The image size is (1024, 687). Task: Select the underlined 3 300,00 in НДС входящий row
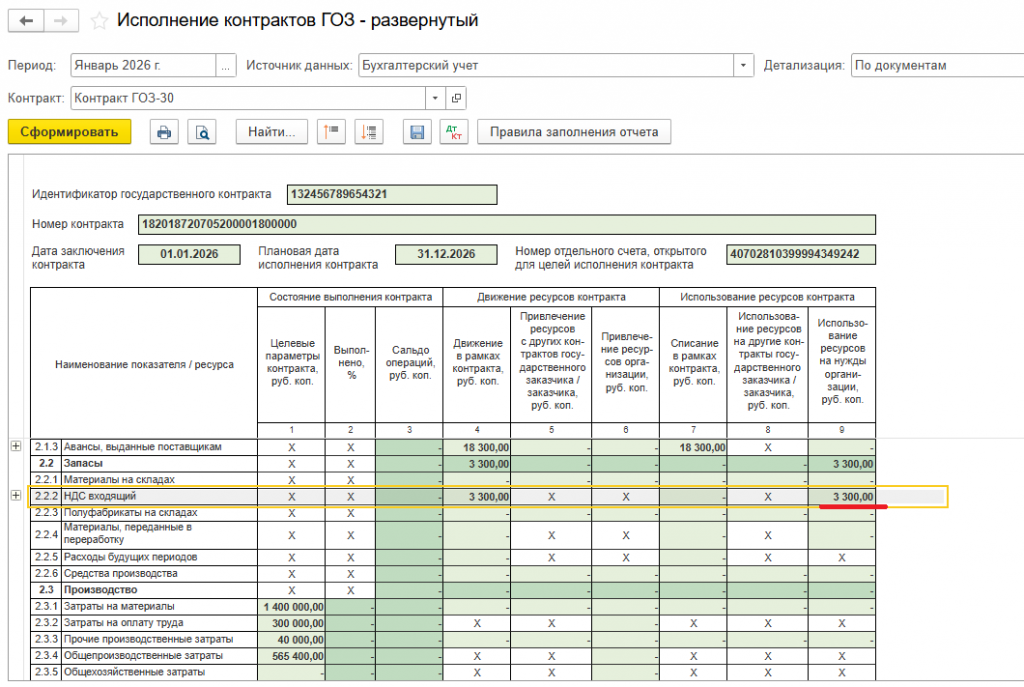pyautogui.click(x=842, y=497)
